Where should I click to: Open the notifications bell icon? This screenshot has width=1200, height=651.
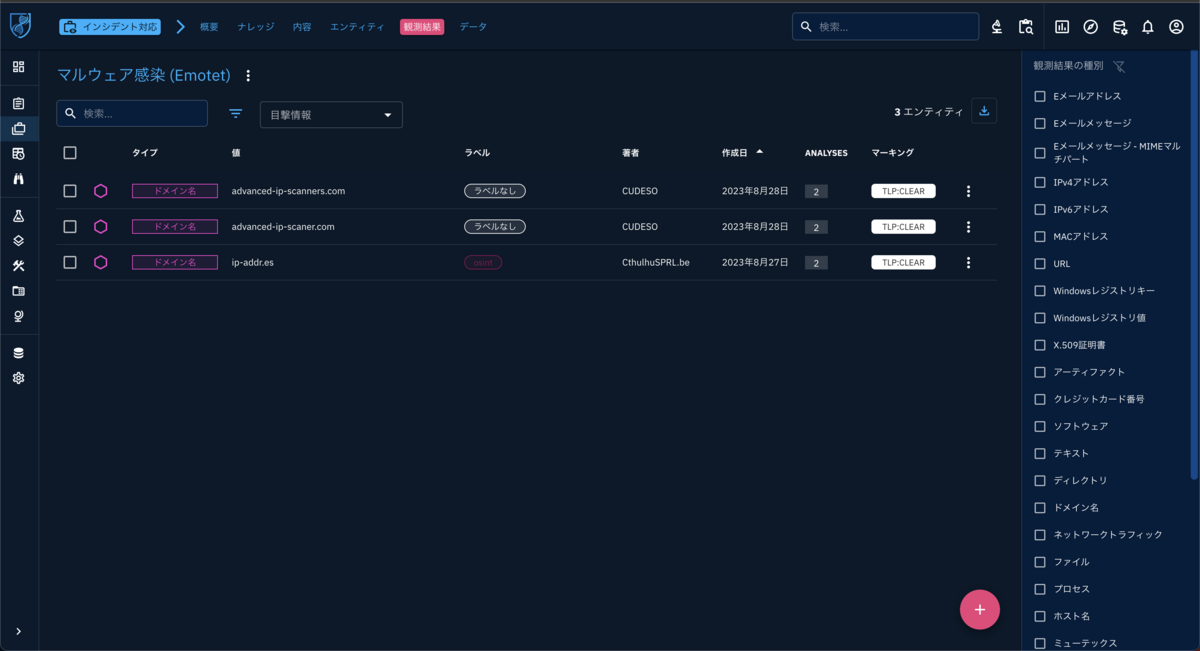point(1148,27)
